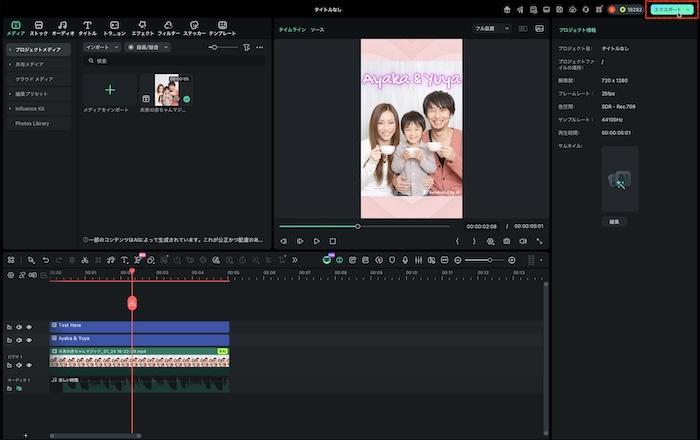Open the user avatar account icon
Viewport: 700px width, 440px height.
coord(612,9)
